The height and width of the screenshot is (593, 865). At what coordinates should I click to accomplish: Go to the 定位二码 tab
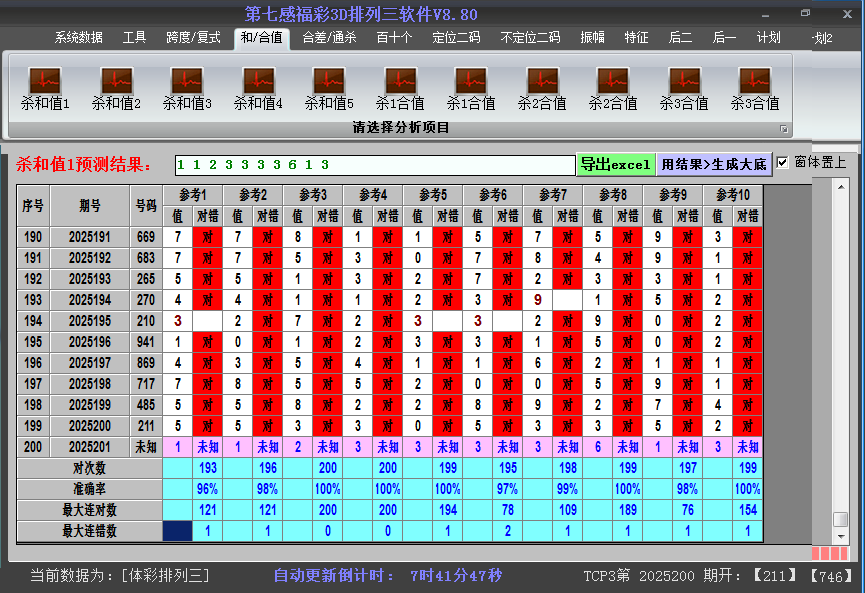click(456, 38)
